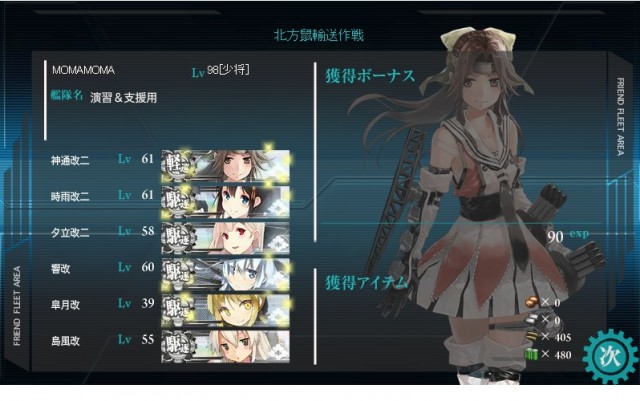Click the 90 exp reward value
Screen dimensions: 640x401
pyautogui.click(x=568, y=236)
